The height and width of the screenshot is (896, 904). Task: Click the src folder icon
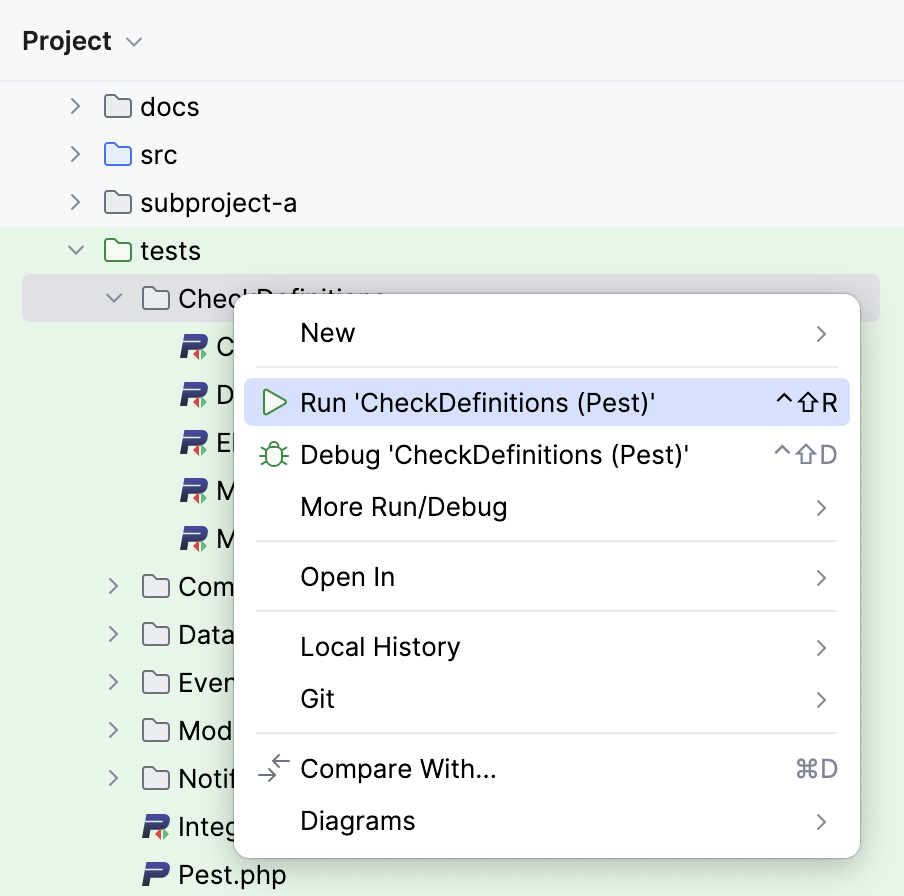[x=119, y=155]
